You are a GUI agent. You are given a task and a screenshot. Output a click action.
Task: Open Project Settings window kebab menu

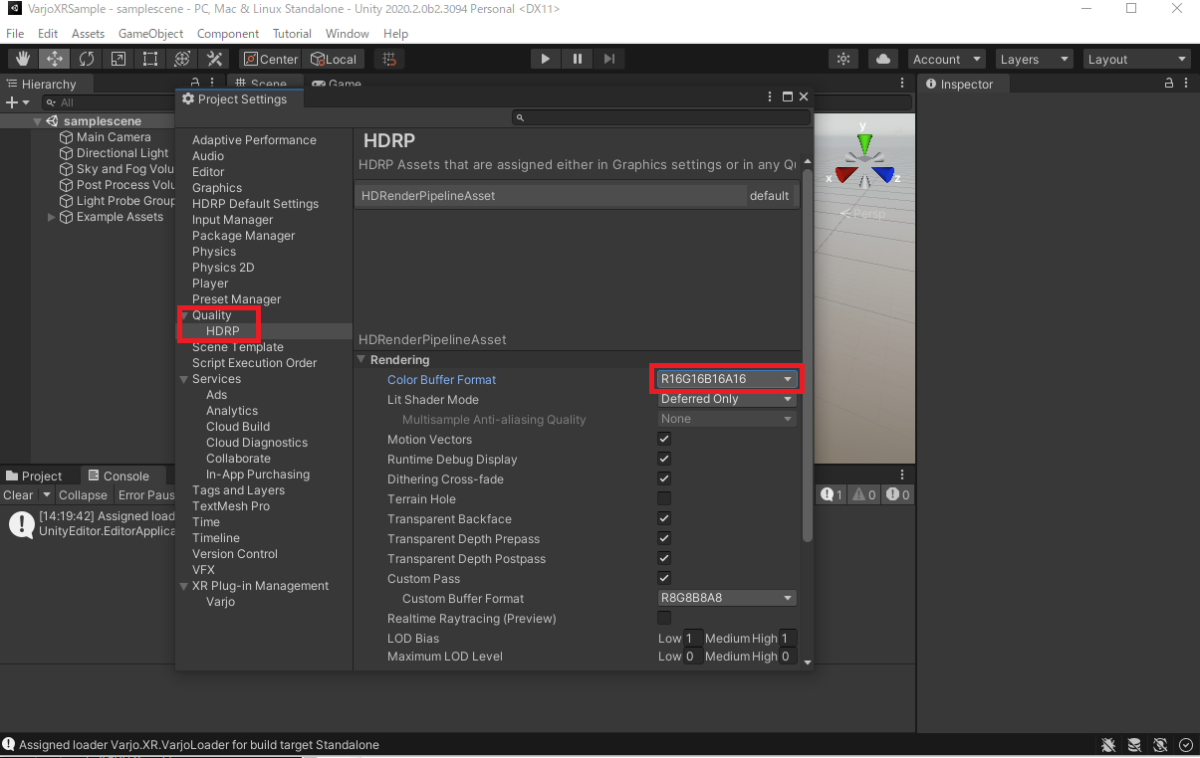coord(769,97)
